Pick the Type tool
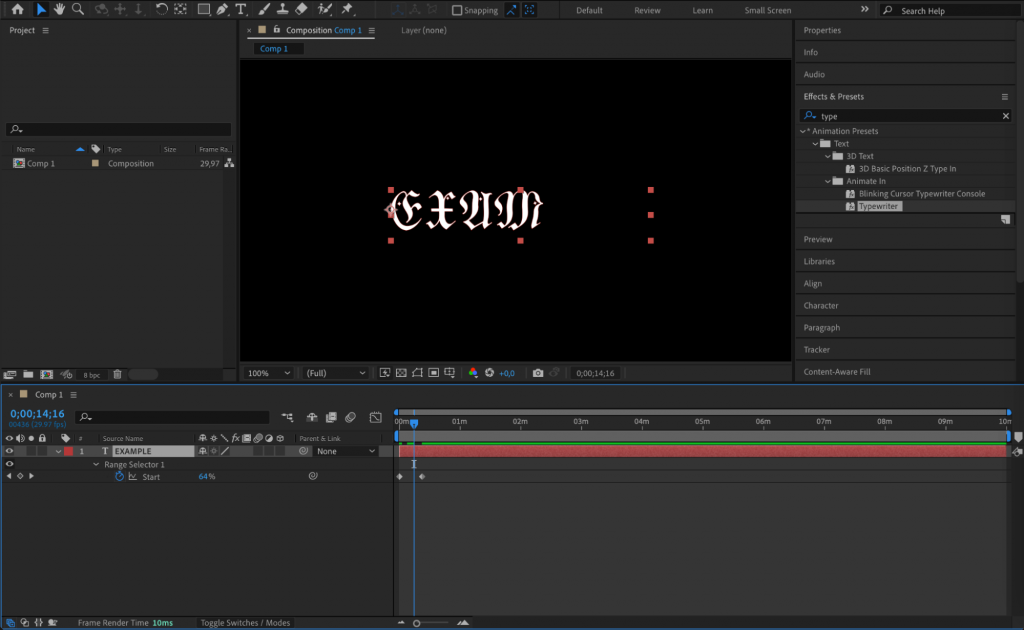The image size is (1024, 630). [241, 10]
